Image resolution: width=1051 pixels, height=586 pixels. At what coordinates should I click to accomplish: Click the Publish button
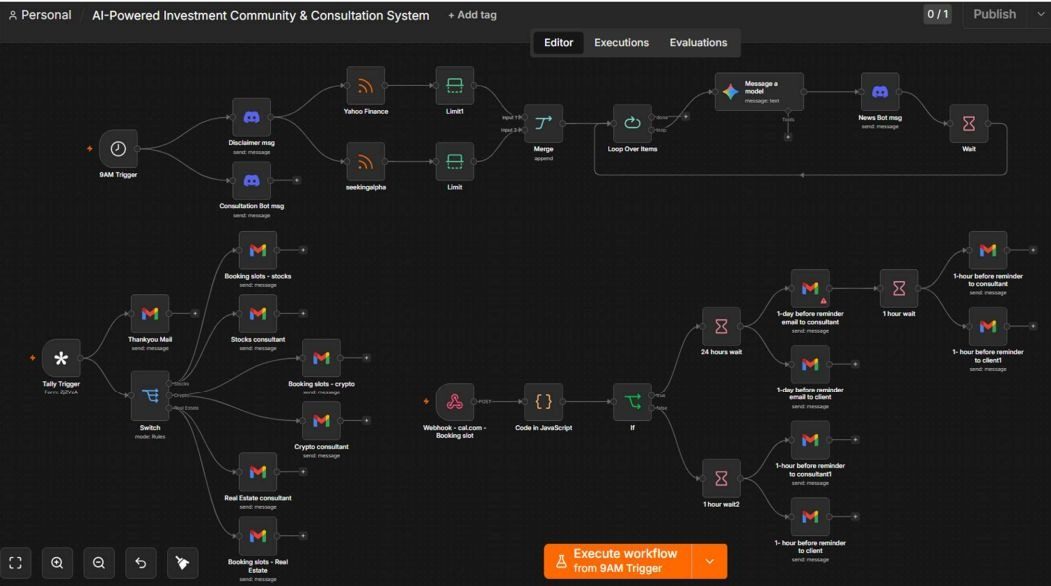pos(995,14)
